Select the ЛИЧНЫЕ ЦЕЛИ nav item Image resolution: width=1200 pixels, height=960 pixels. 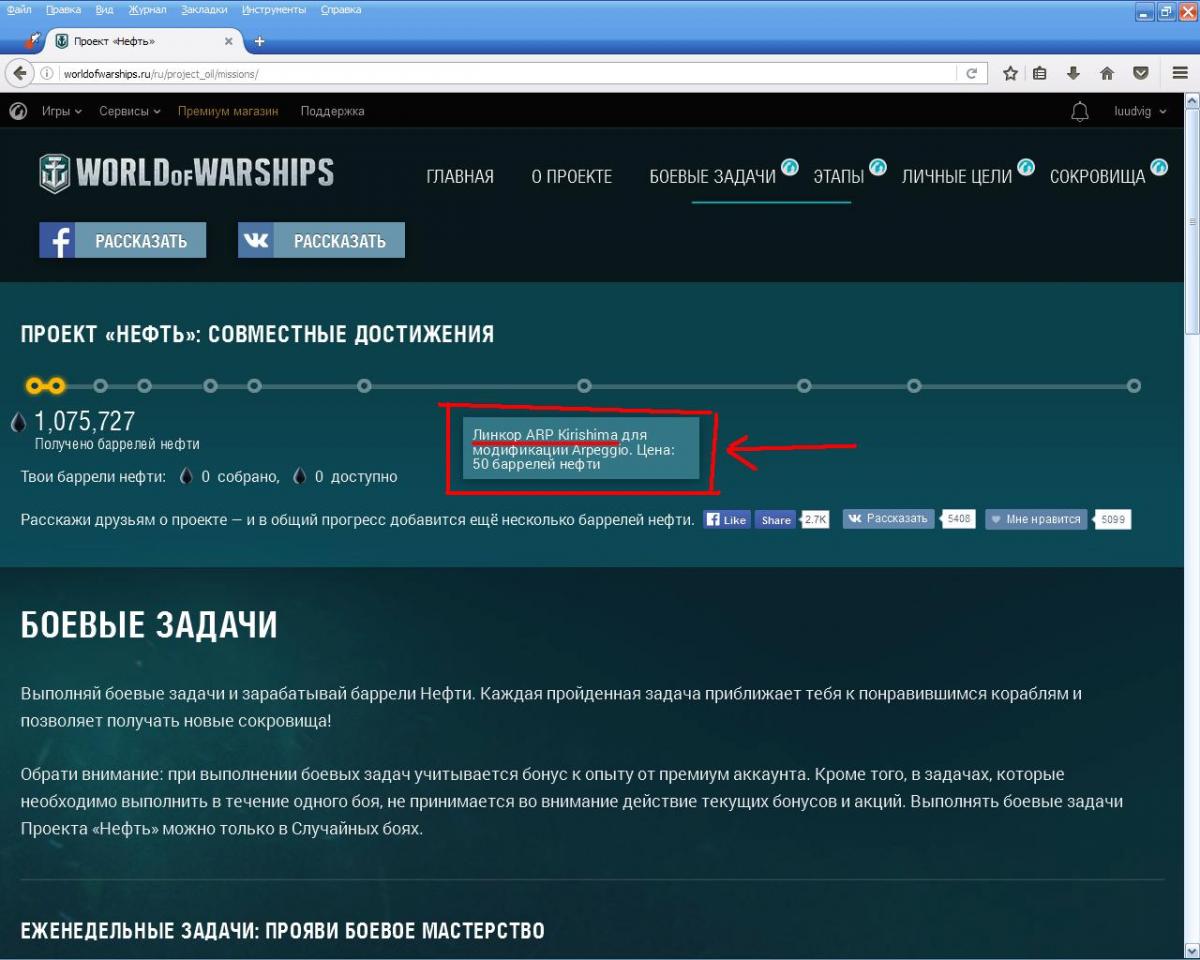pos(957,177)
